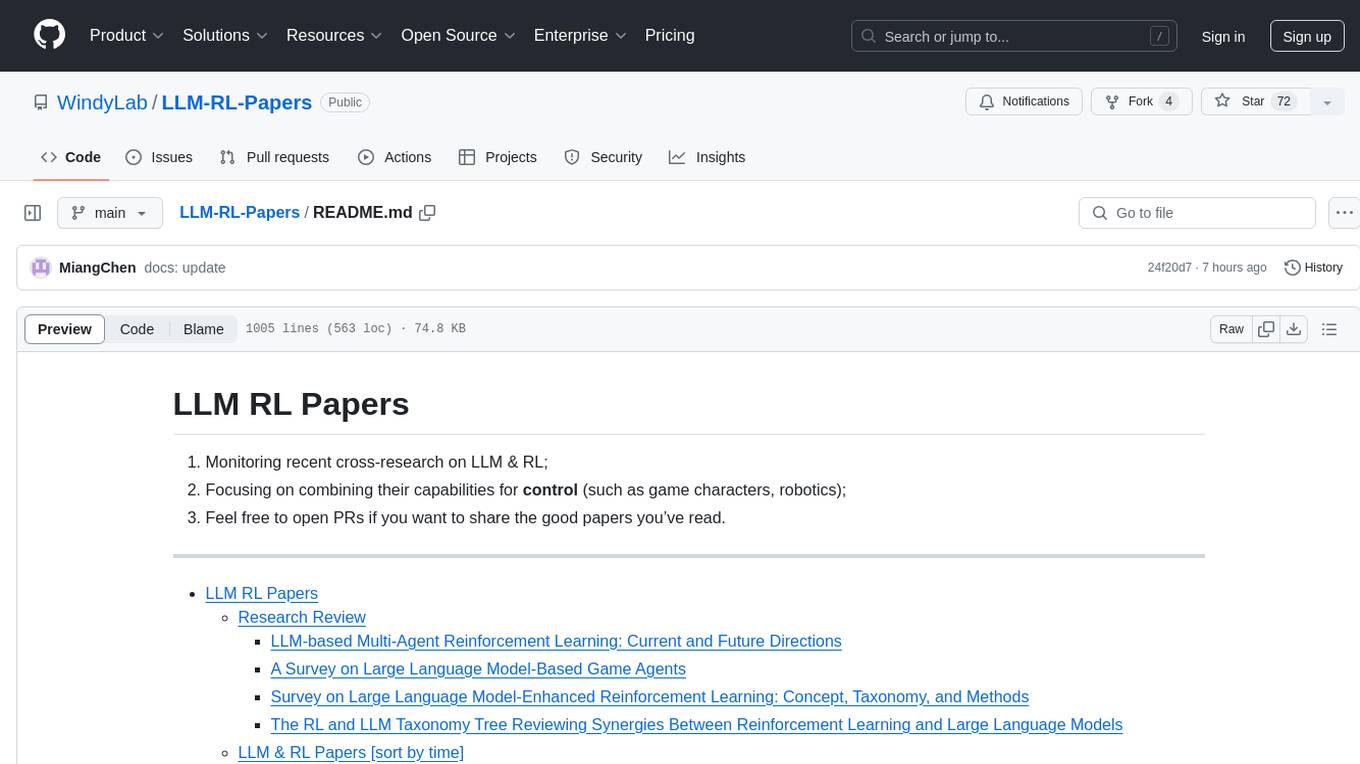Select the Preview view
The height and width of the screenshot is (764, 1360).
(x=65, y=329)
